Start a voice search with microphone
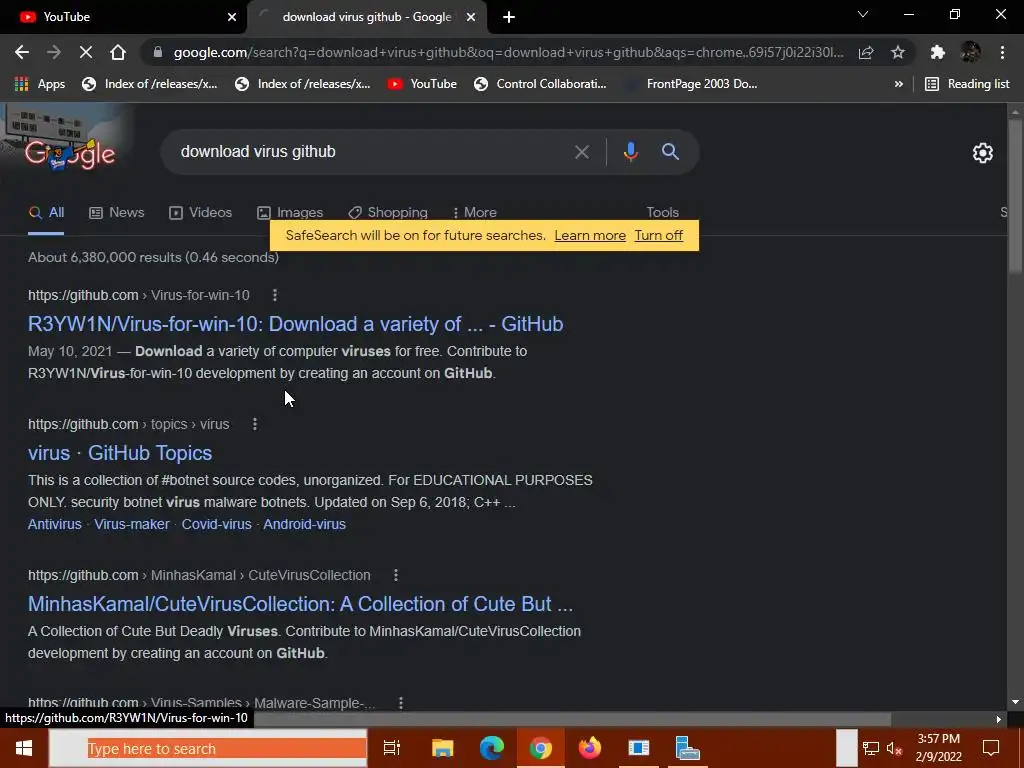The image size is (1024, 768). [x=630, y=152]
